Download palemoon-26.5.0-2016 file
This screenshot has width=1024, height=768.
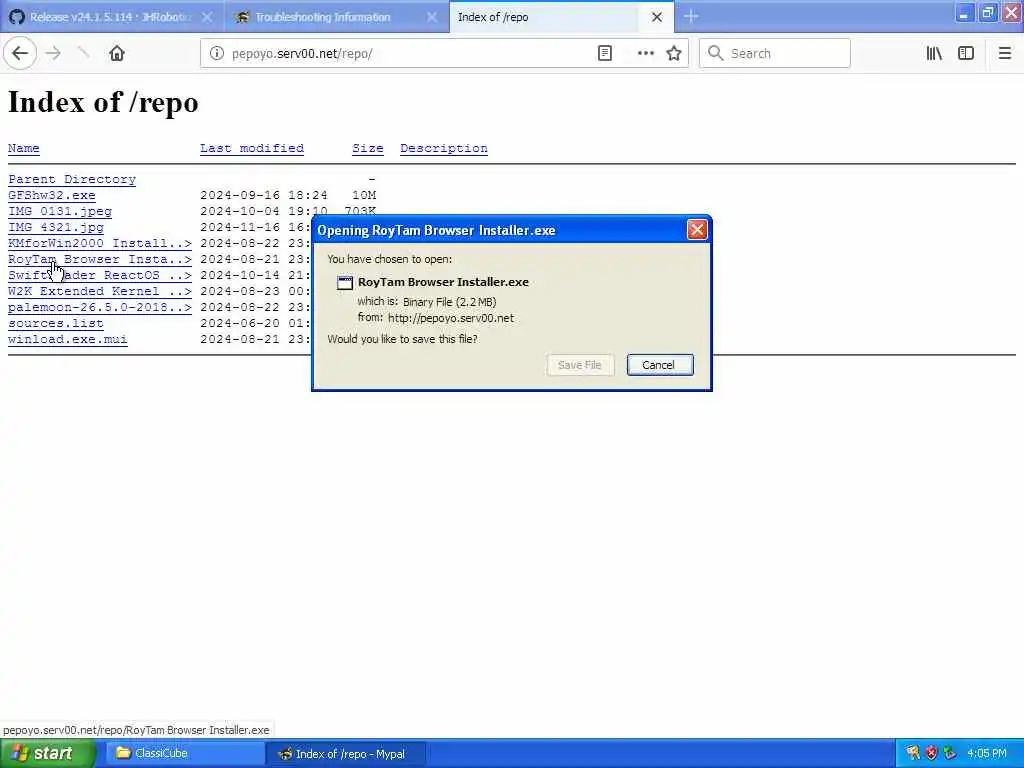click(100, 307)
